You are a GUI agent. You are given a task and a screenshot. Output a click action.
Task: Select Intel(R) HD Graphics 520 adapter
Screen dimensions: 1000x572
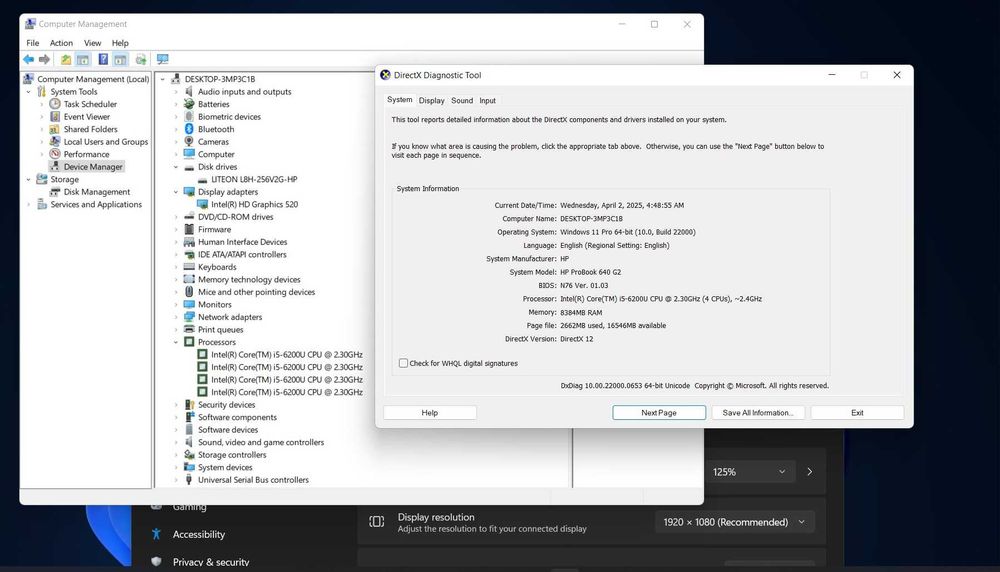[254, 205]
